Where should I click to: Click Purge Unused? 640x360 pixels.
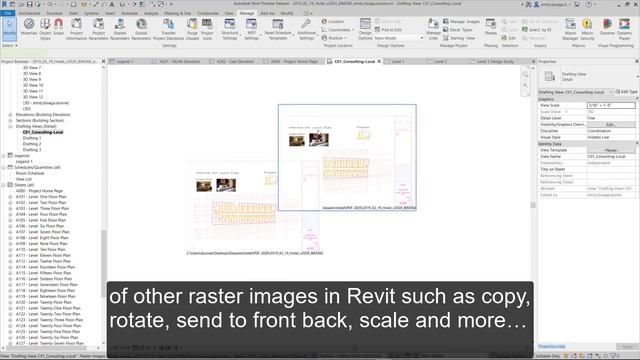[x=192, y=29]
